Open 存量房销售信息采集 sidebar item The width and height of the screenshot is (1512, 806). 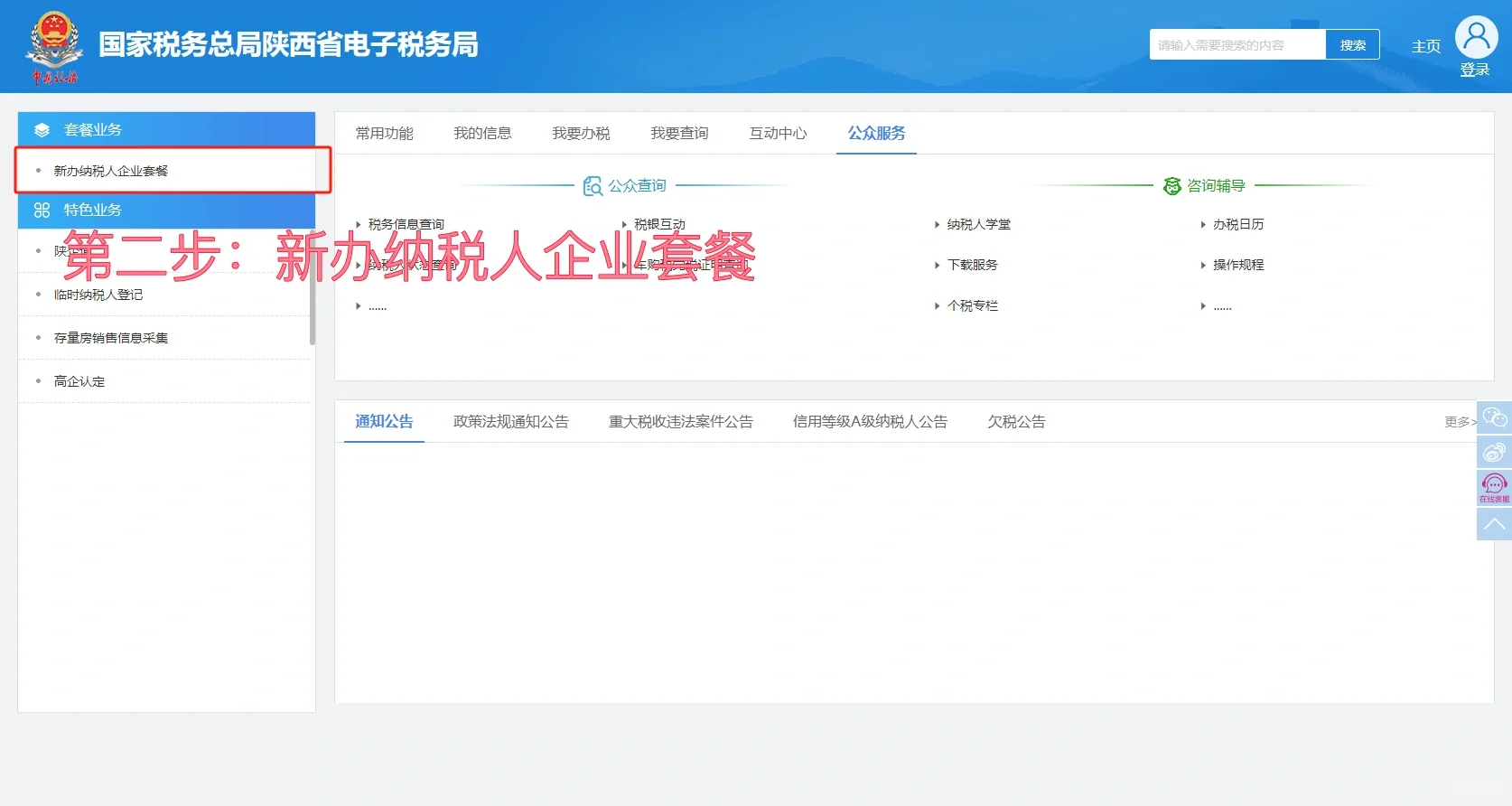(111, 338)
